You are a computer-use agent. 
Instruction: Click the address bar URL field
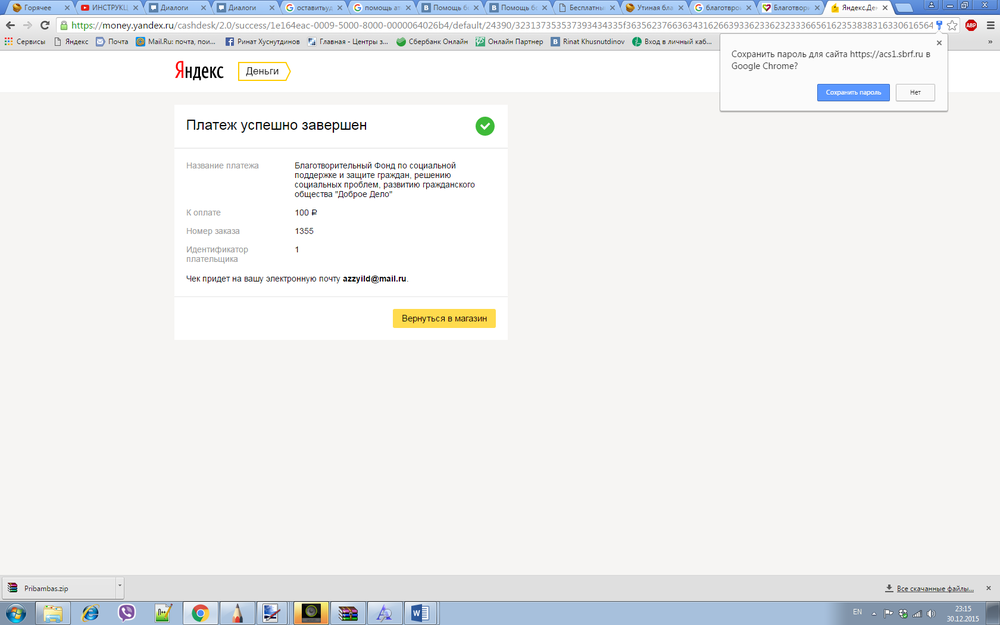(x=500, y=25)
